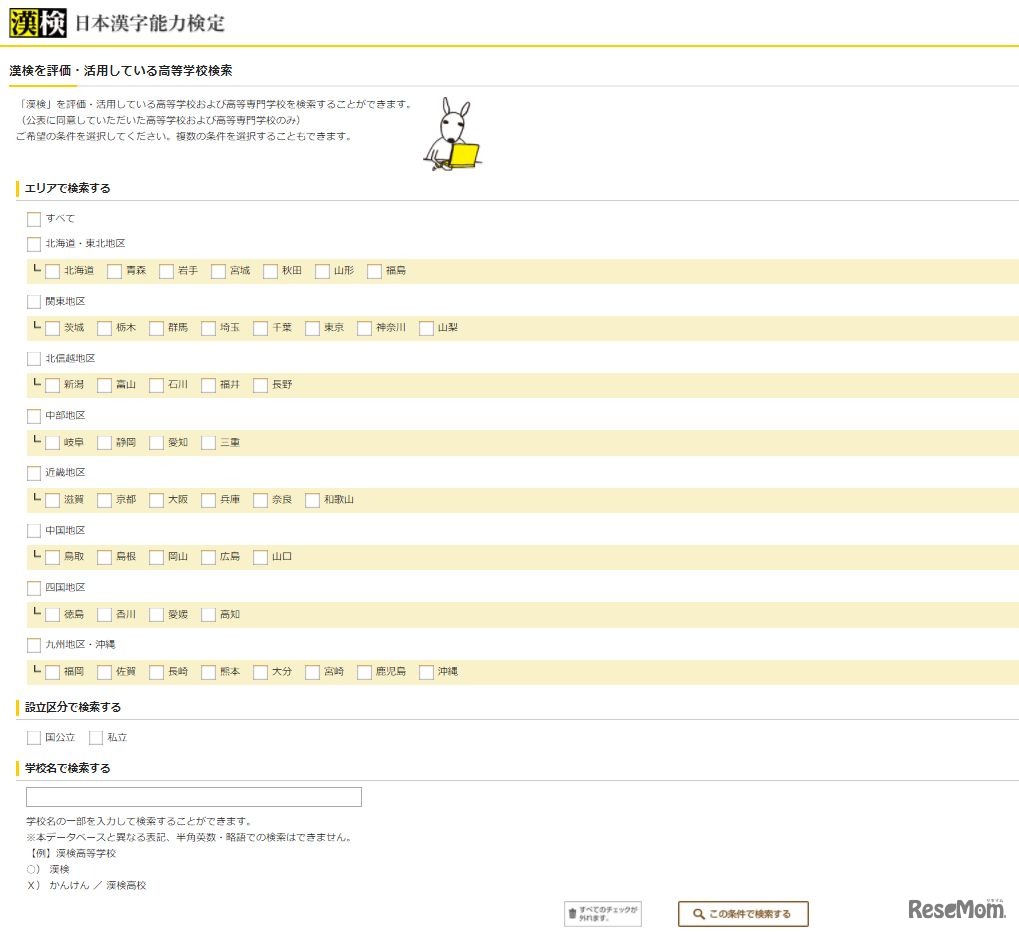Select the 福岡 checkbox
Viewport: 1019px width, 932px height.
pyautogui.click(x=53, y=672)
